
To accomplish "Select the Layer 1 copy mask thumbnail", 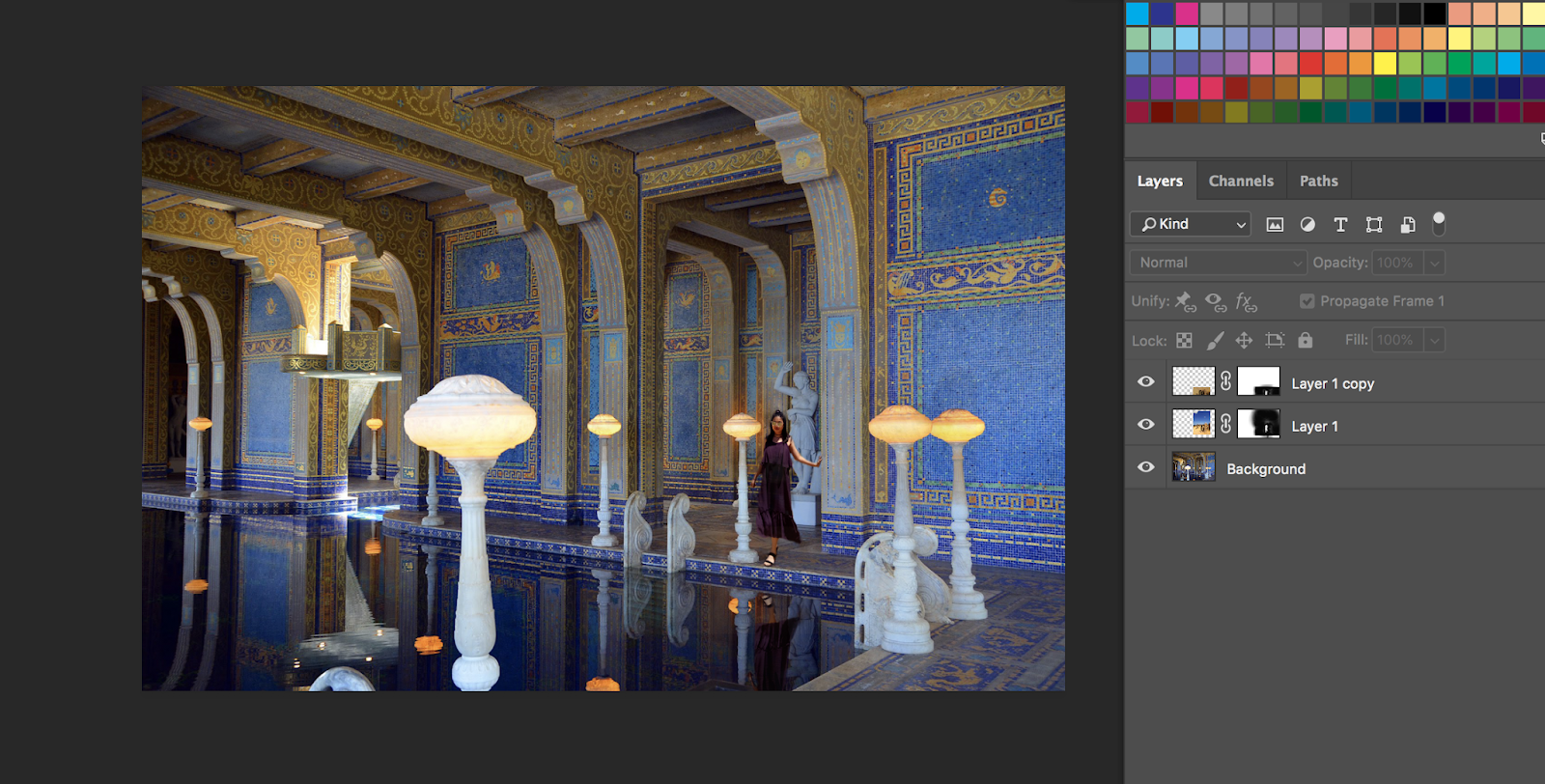I will pos(1259,381).
